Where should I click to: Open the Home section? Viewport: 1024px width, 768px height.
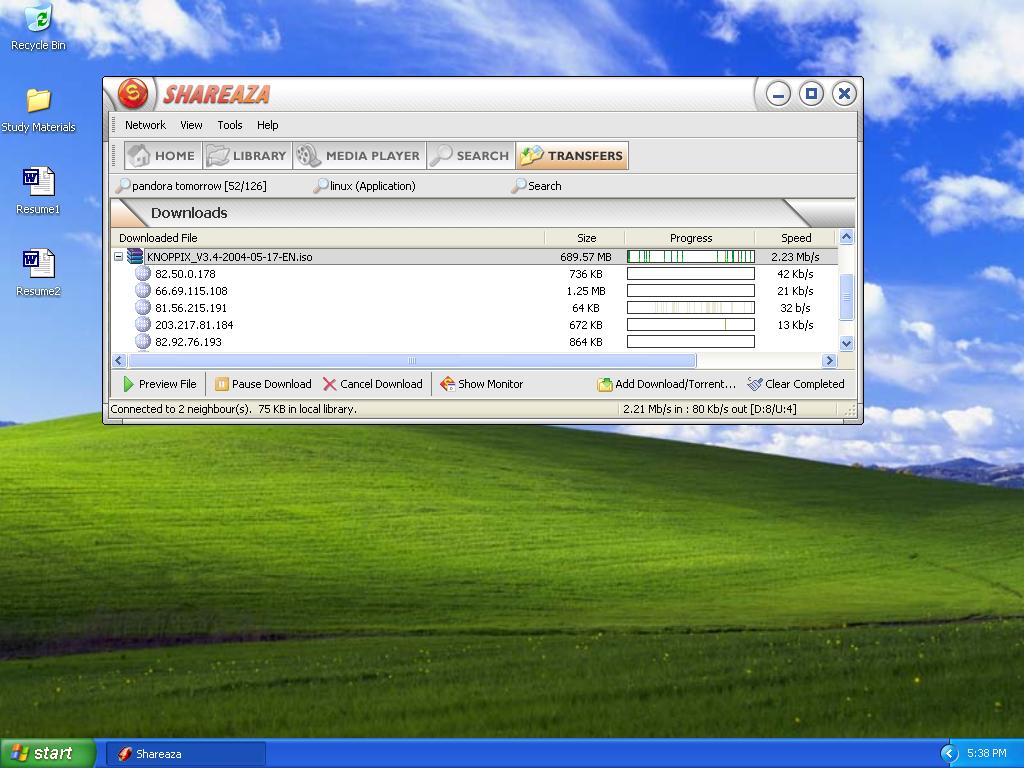click(x=162, y=156)
